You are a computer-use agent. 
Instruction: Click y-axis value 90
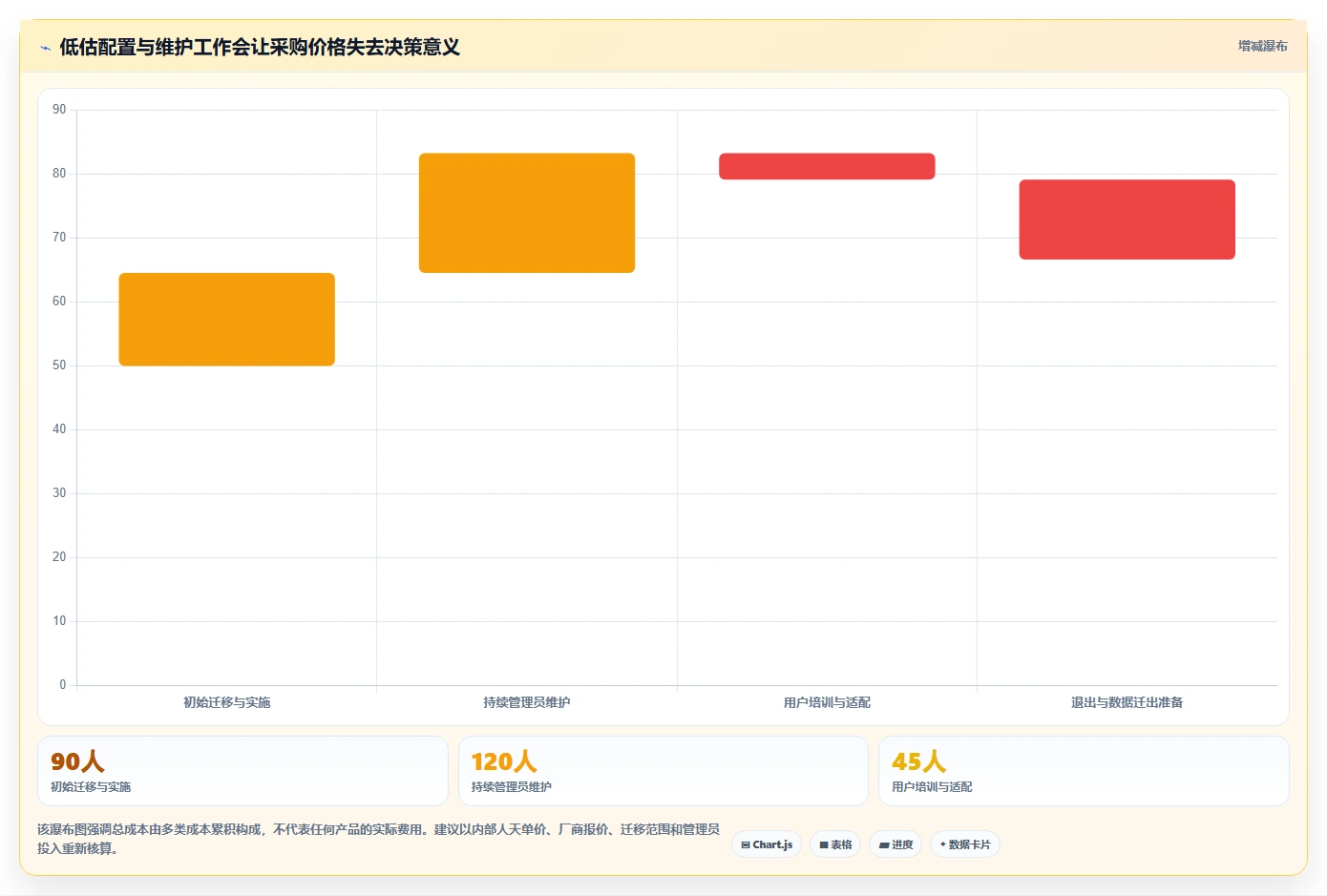(59, 110)
